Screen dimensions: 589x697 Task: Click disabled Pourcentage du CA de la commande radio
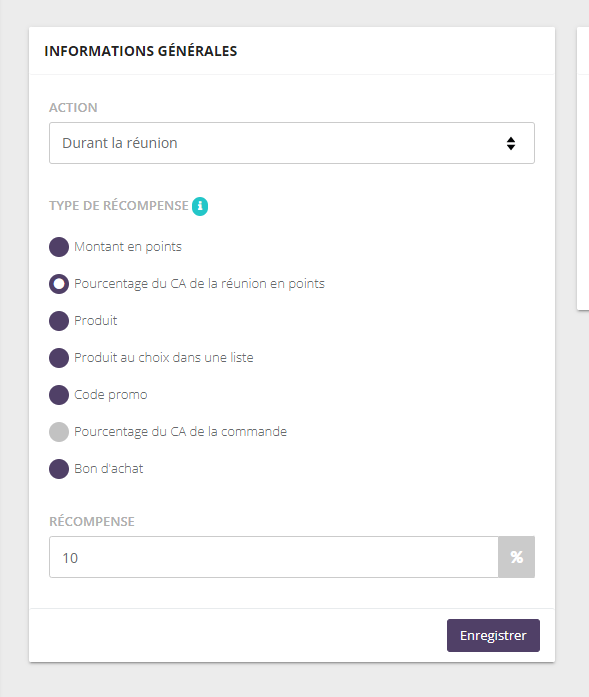[x=59, y=432]
